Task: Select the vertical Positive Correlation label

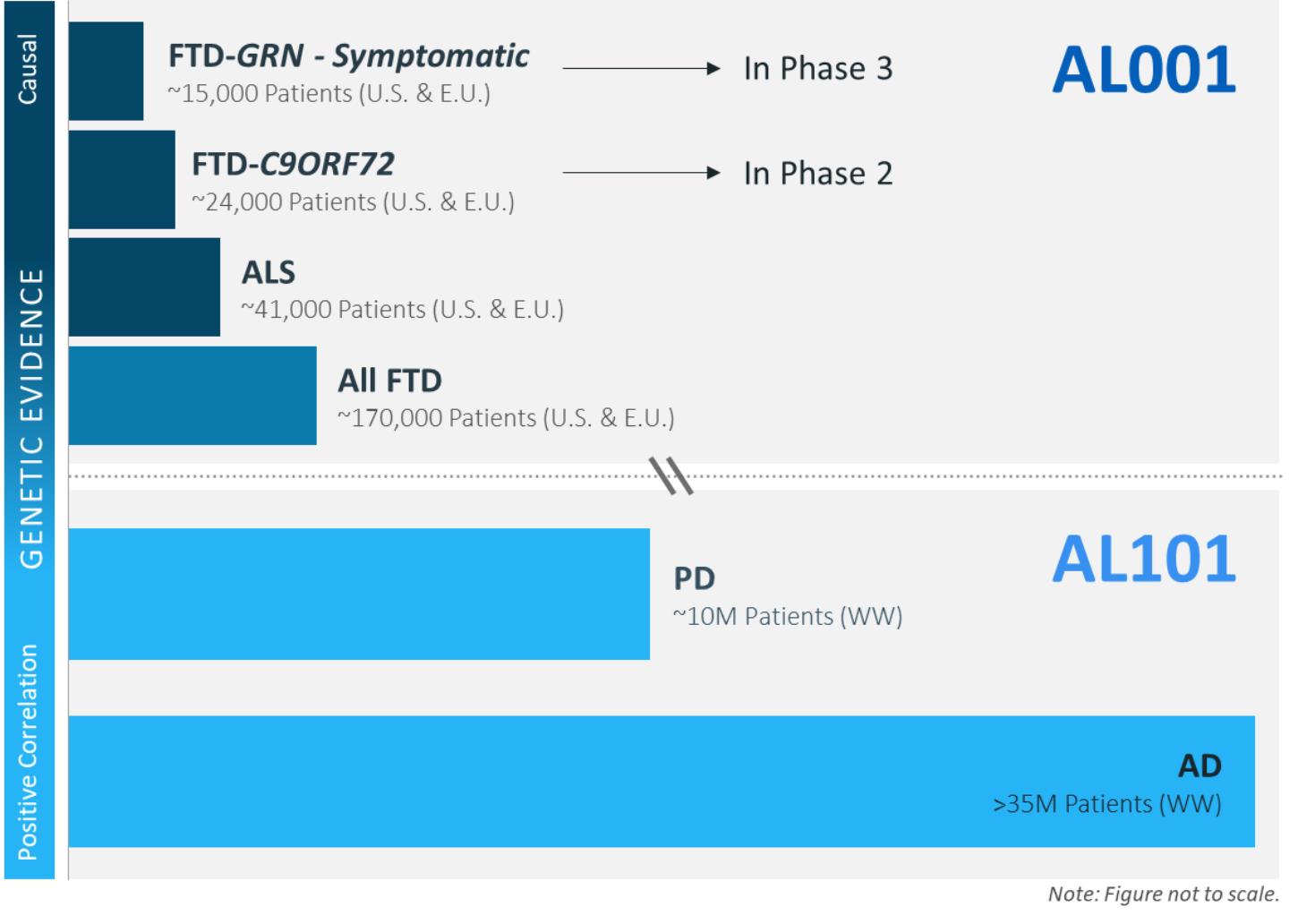Action: [x=29, y=751]
